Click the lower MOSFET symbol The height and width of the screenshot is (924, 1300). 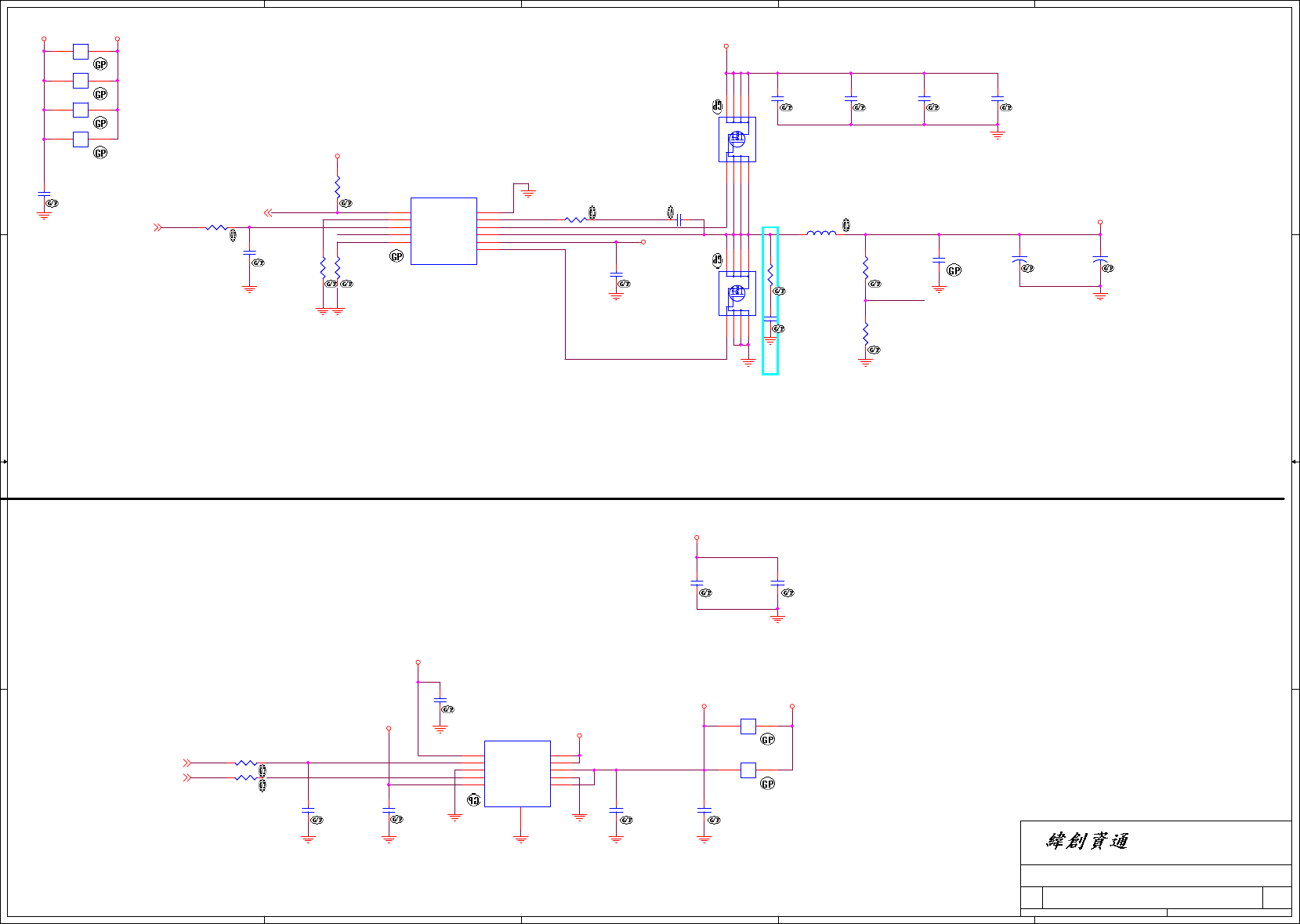(737, 294)
